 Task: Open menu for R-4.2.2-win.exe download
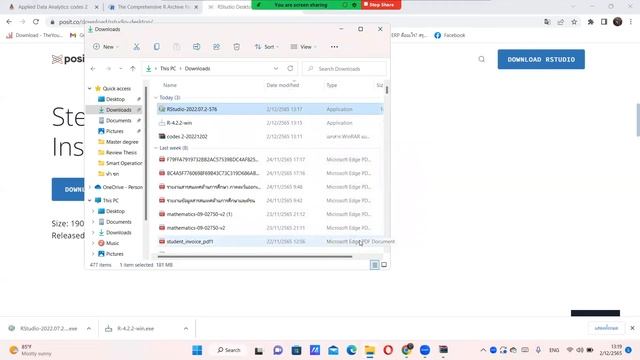click(186, 329)
